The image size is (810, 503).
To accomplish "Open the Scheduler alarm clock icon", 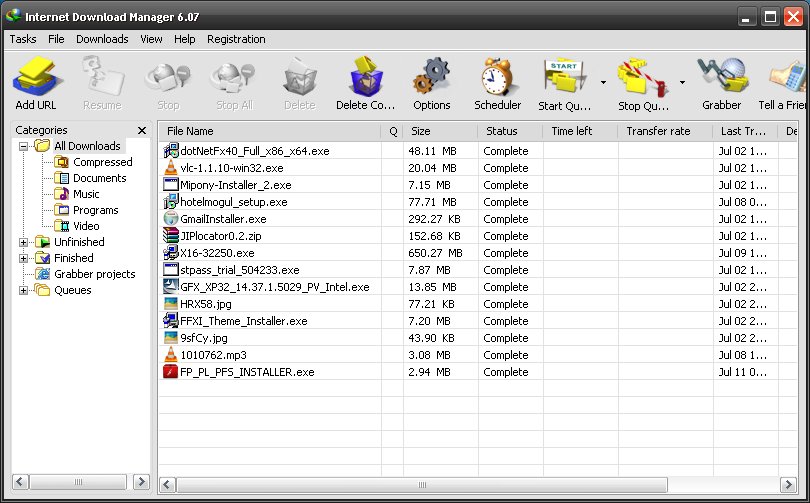I will tap(497, 77).
